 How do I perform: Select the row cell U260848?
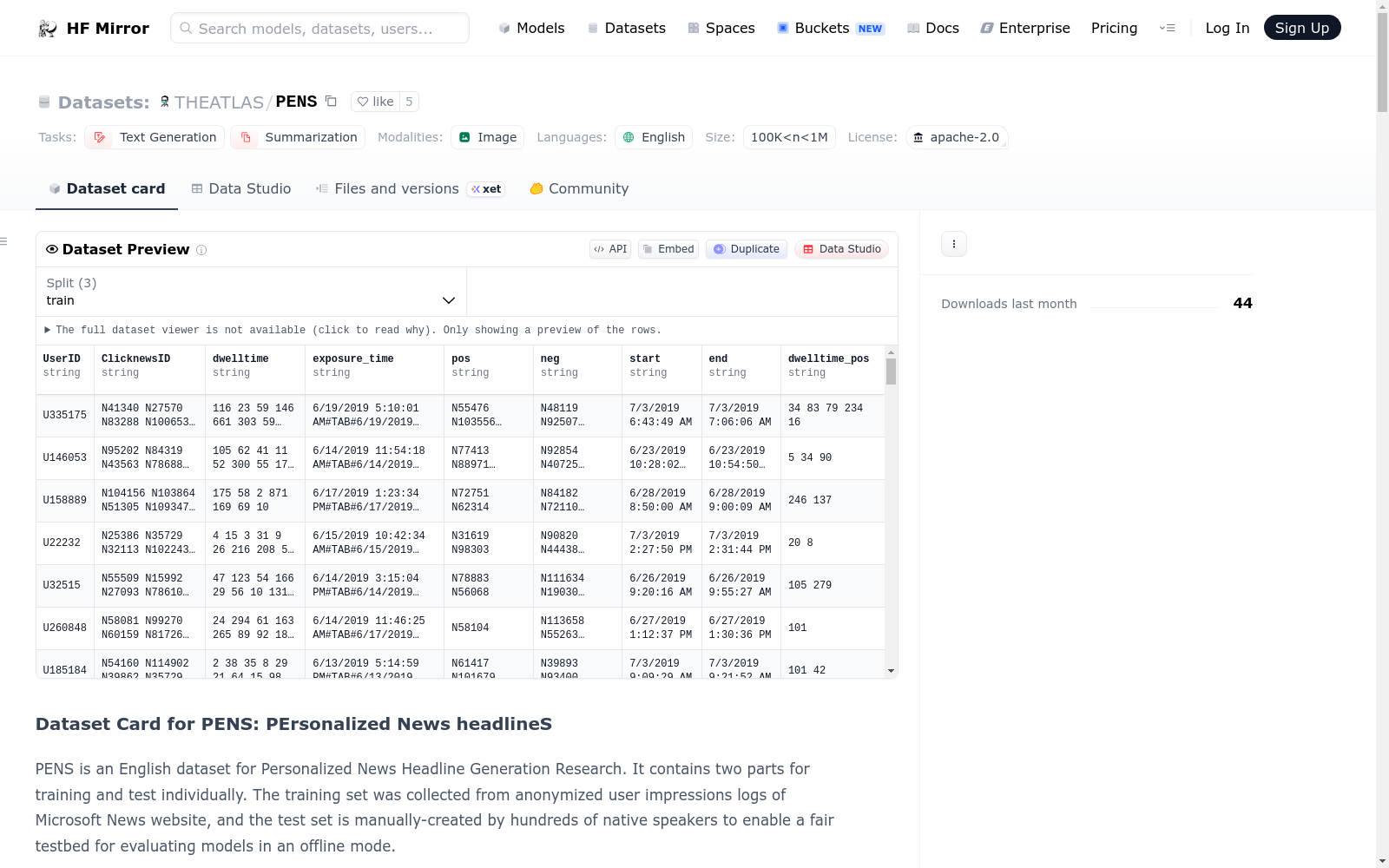click(65, 628)
